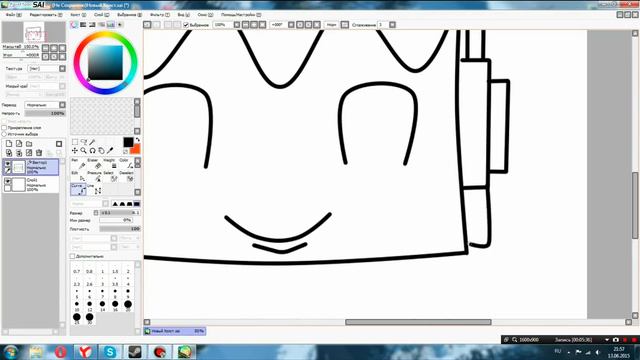Activate the move tool
Viewport: 640px width, 360px height.
coord(75,151)
